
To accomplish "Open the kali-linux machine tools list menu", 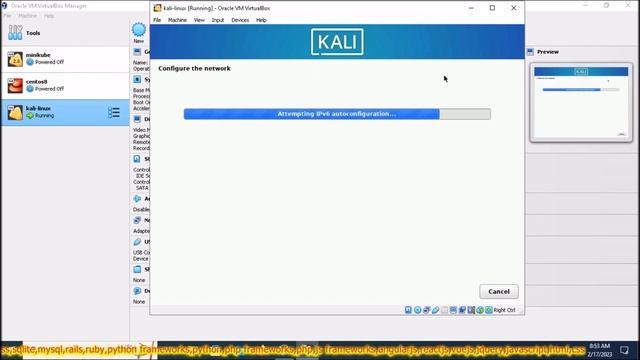I will point(114,113).
